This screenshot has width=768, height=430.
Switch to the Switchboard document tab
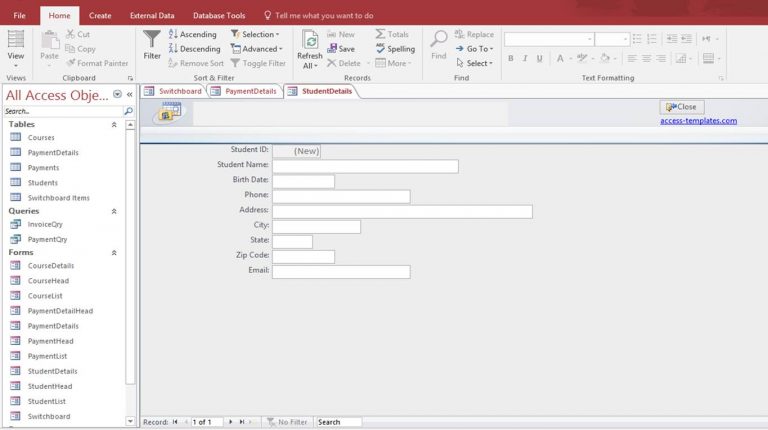point(174,91)
